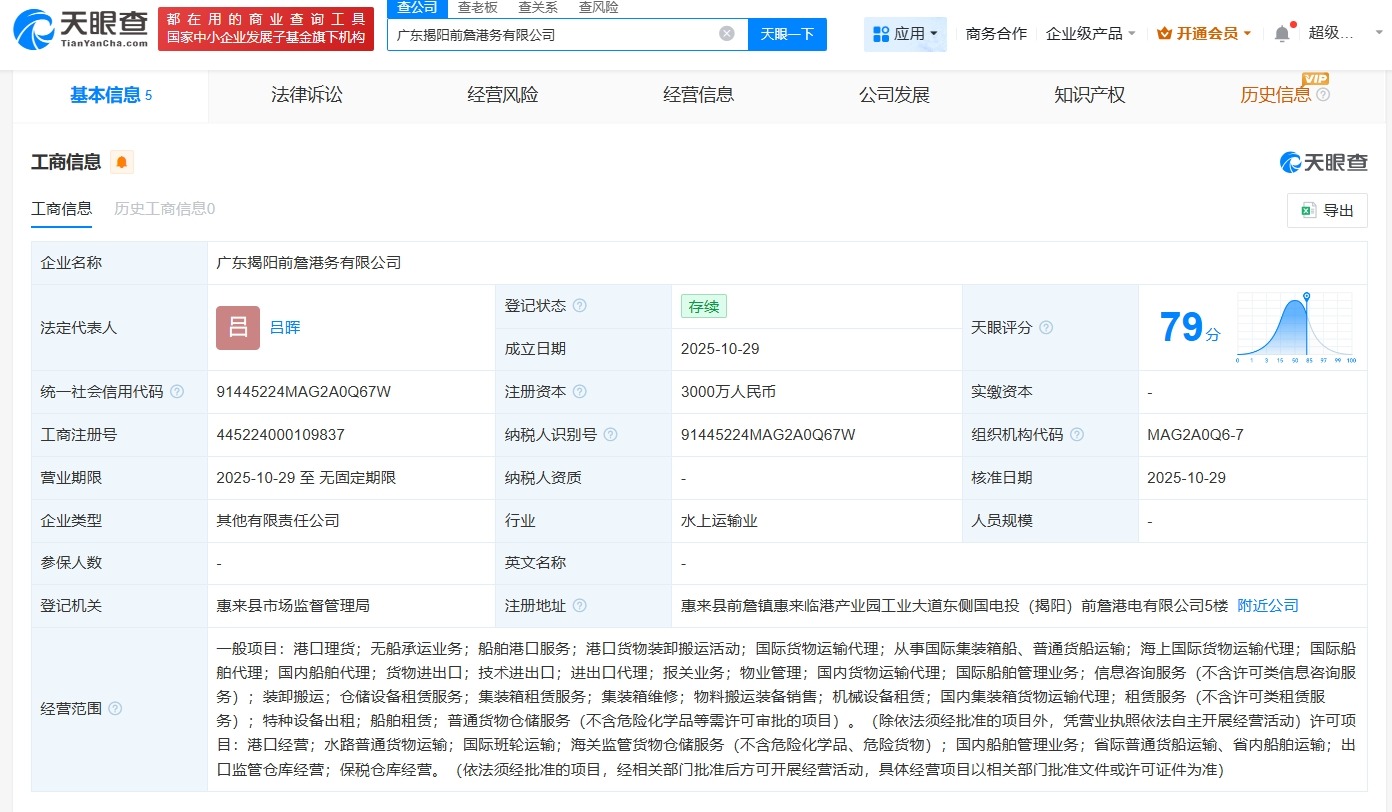This screenshot has height=812, width=1392.
Task: Switch to the 法律诉讼 tab
Action: 306,94
